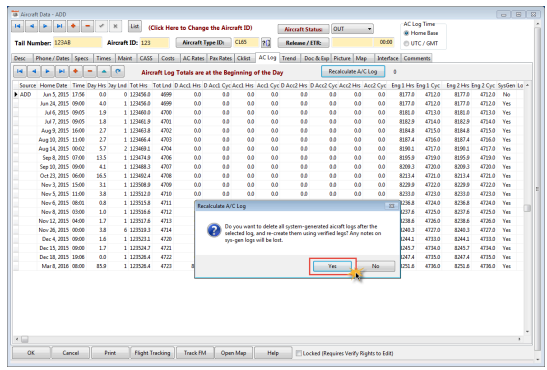Delete aircraft record with minus icon
Image resolution: width=547 pixels, height=370 pixels.
pos(87,26)
